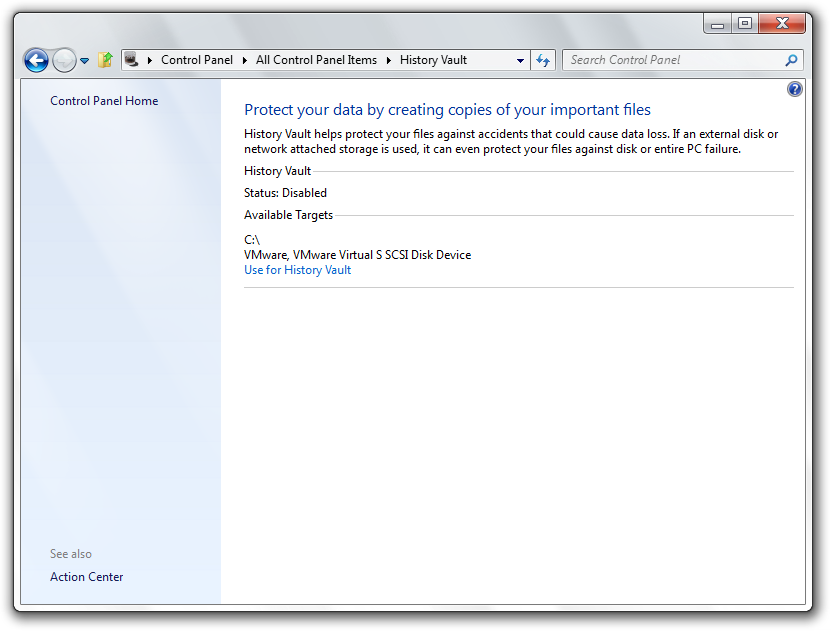Refresh the page with the refresh icon
Viewport: 832px width, 632px height.
coord(543,60)
